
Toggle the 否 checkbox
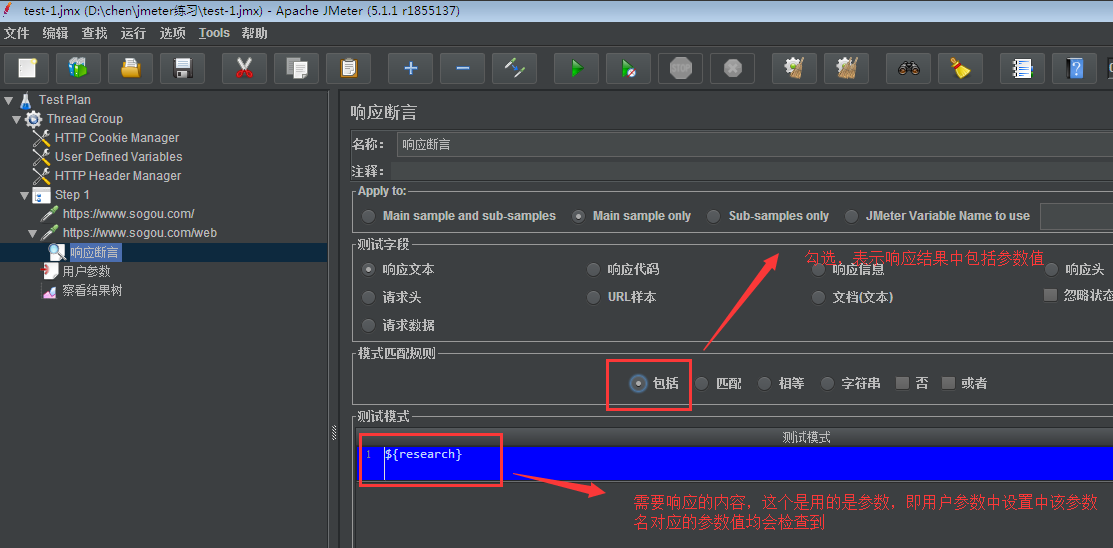(x=911, y=383)
